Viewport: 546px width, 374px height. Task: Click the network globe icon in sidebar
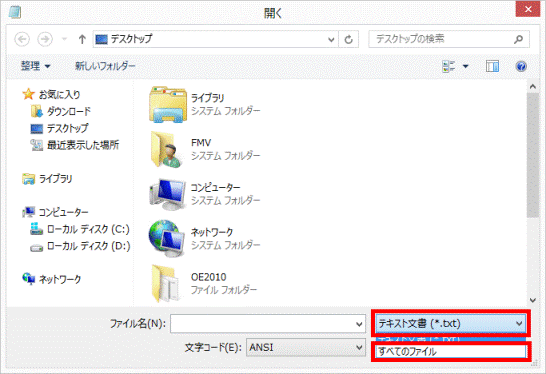28,279
